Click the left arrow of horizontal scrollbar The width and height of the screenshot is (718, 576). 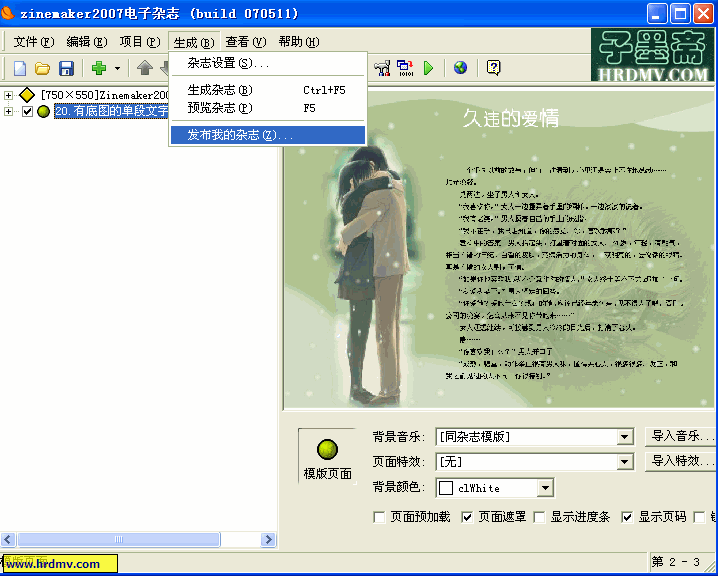[x=8, y=539]
